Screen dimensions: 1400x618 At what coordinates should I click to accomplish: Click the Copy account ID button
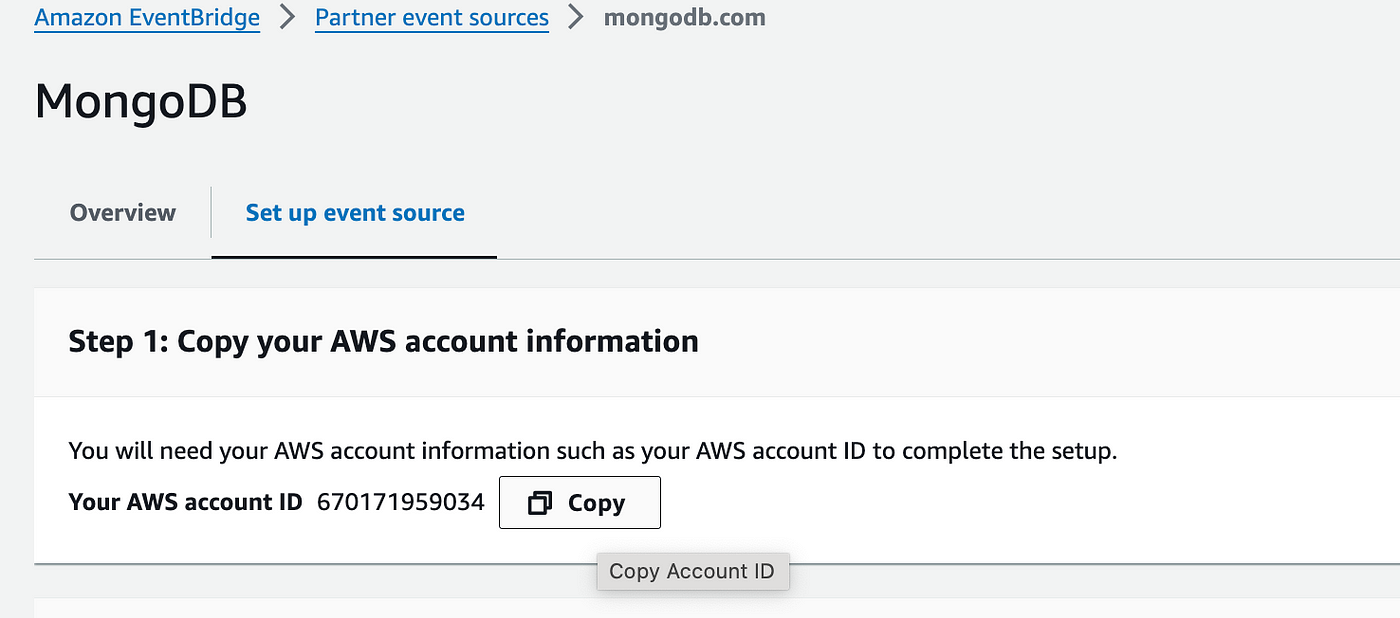(x=580, y=502)
